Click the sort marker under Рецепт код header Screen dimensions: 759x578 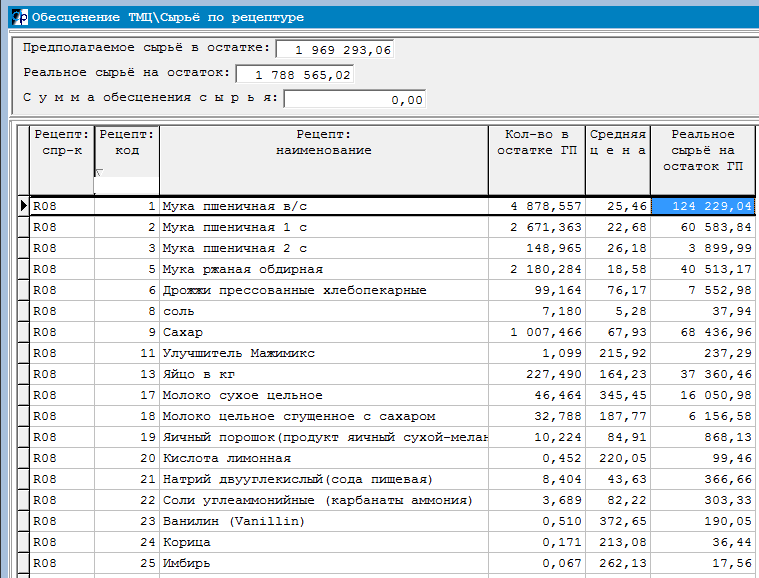[98, 172]
